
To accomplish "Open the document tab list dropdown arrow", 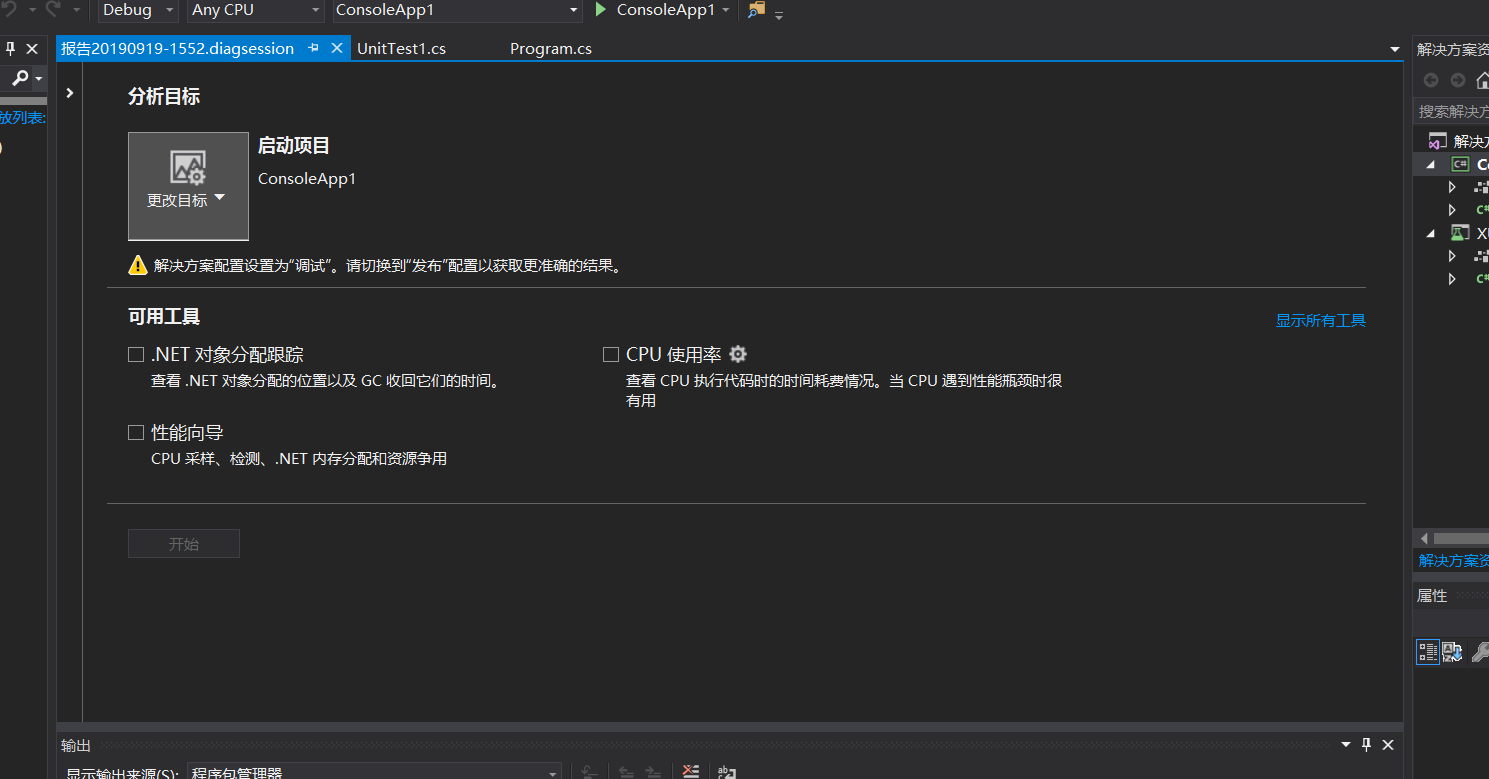I will pos(1394,49).
